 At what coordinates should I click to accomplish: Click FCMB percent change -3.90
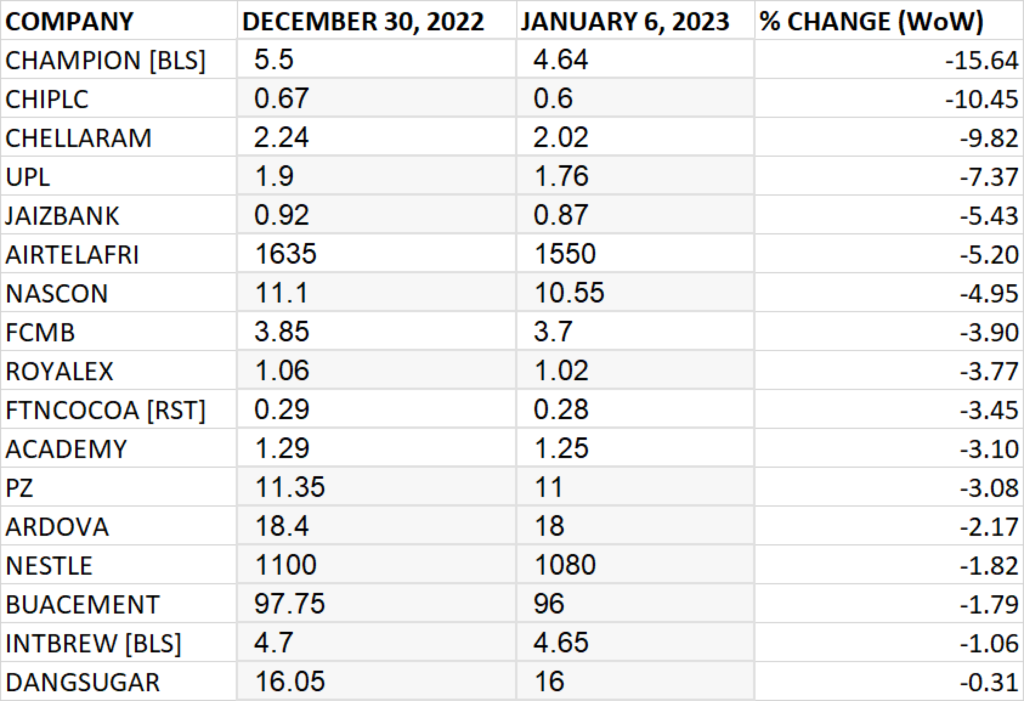[889, 332]
